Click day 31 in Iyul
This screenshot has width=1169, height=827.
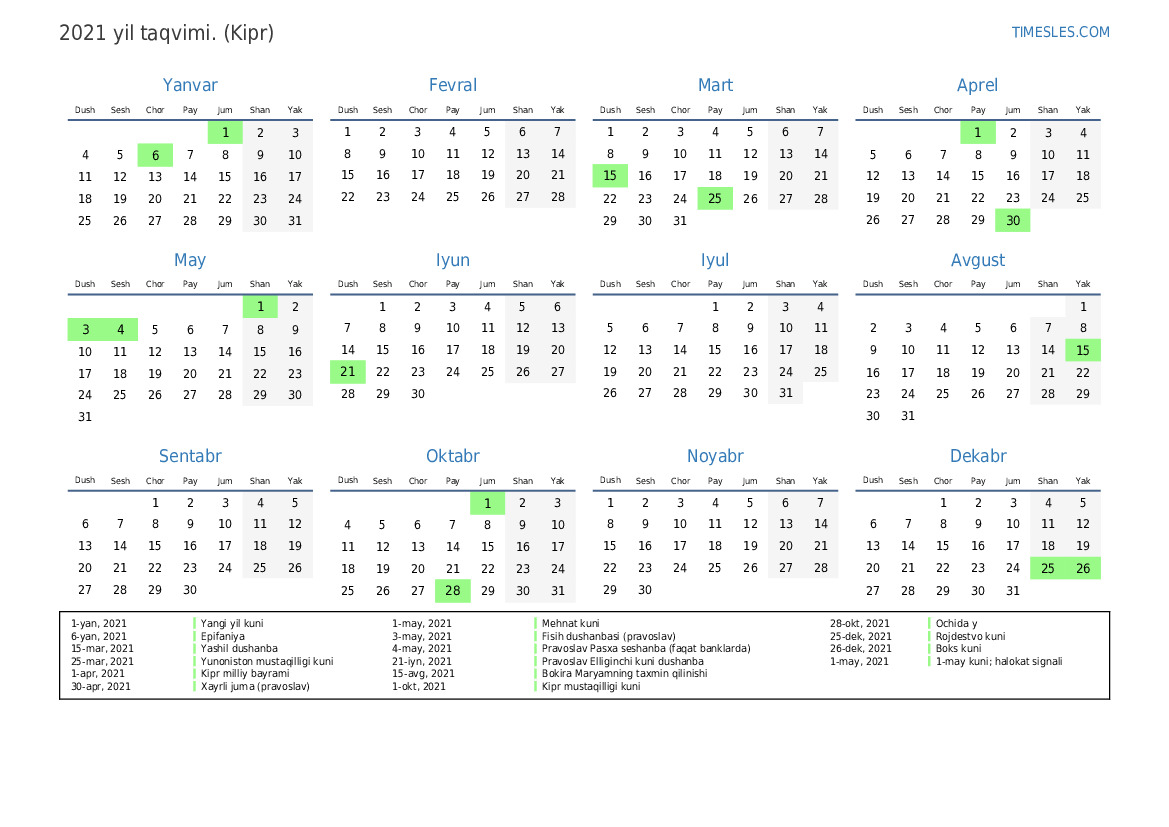785,394
